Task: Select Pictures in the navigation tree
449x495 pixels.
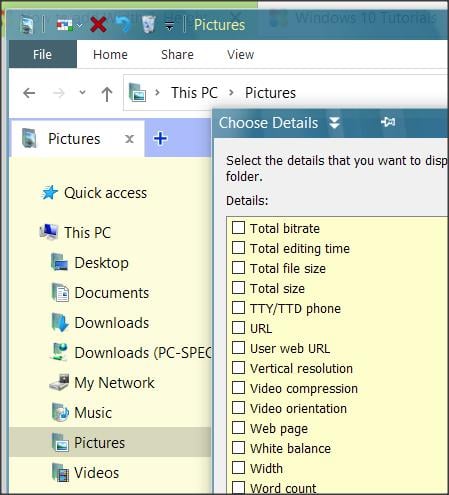Action: pyautogui.click(x=99, y=443)
